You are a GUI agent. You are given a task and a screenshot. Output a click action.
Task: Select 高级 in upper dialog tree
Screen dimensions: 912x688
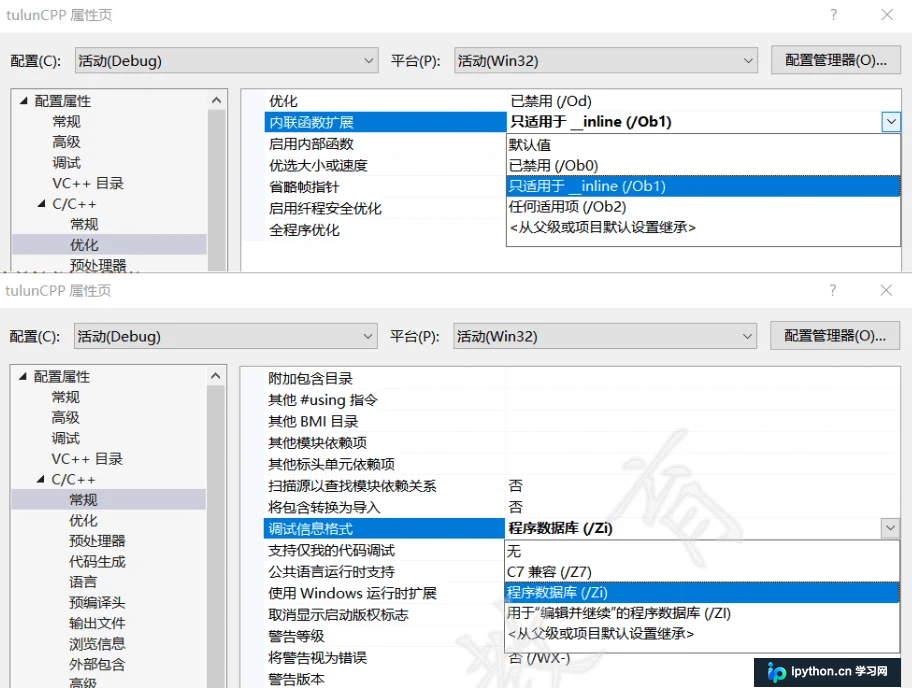point(67,142)
